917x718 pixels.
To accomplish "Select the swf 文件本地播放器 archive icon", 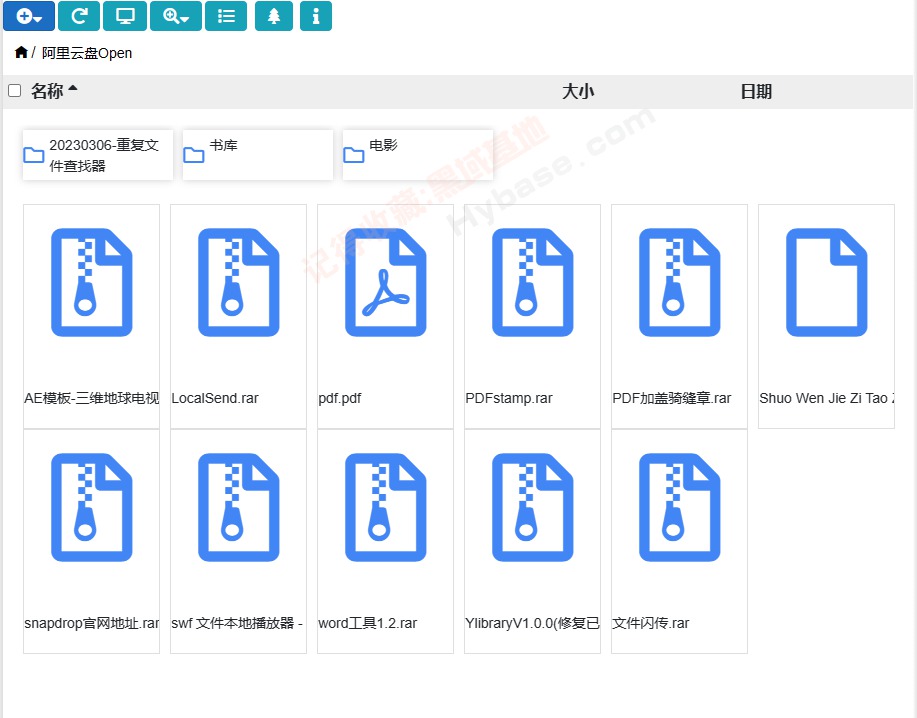I will tap(239, 508).
